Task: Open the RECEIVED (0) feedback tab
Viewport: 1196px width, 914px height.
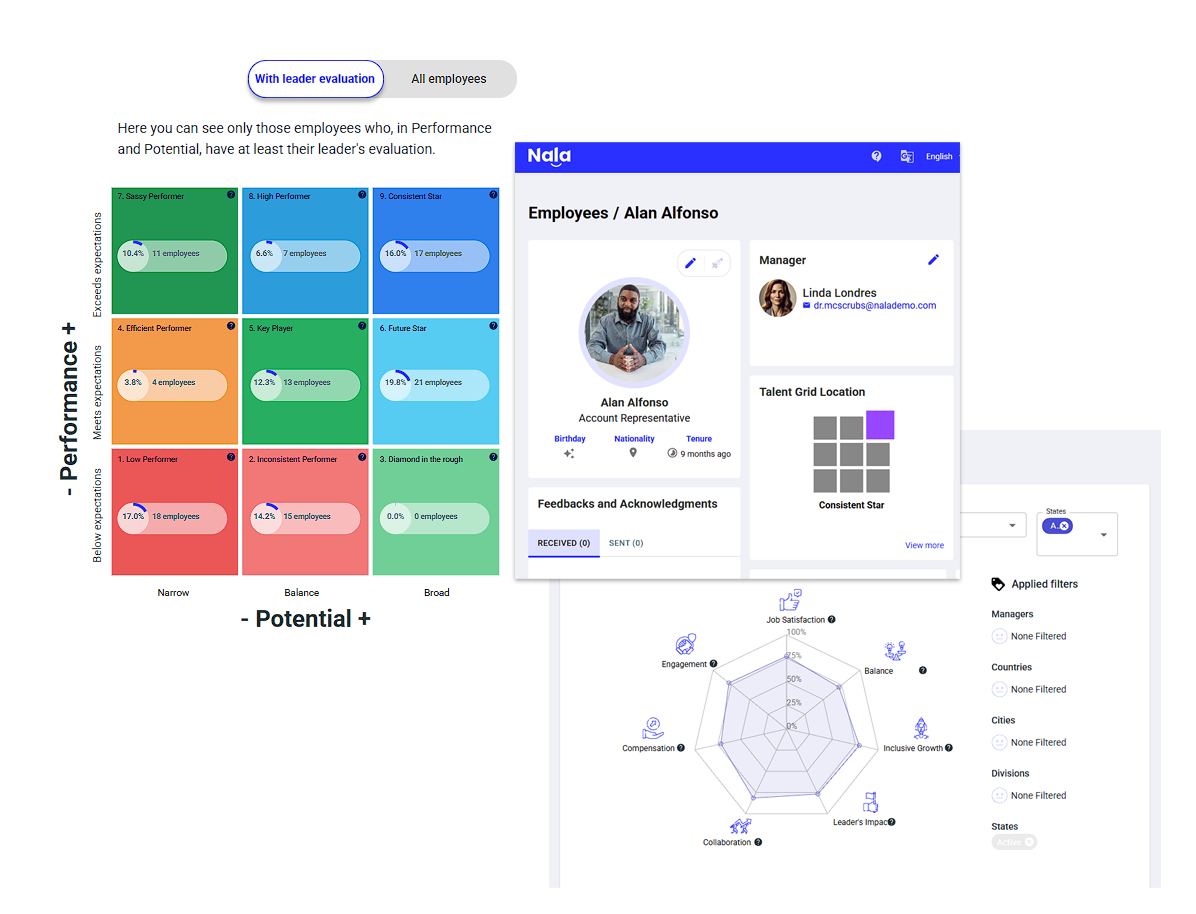Action: (563, 543)
